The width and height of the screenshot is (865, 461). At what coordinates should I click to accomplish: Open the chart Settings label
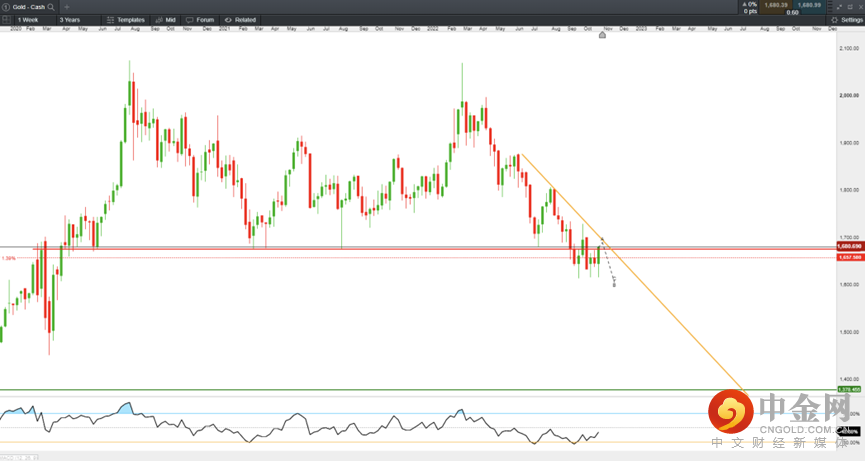pyautogui.click(x=852, y=20)
